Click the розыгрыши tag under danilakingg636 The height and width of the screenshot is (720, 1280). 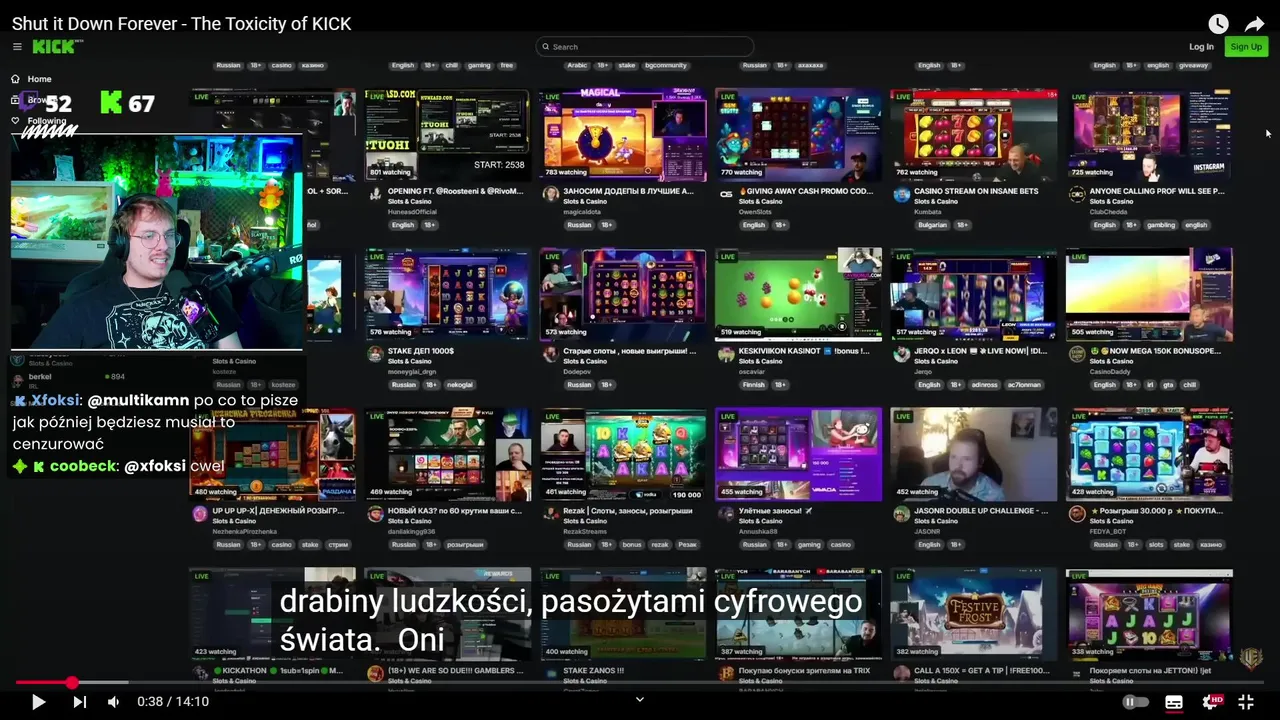466,545
